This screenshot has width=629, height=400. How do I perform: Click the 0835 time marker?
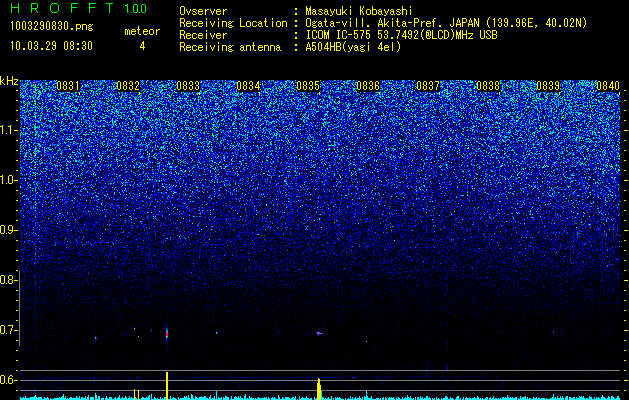(308, 86)
